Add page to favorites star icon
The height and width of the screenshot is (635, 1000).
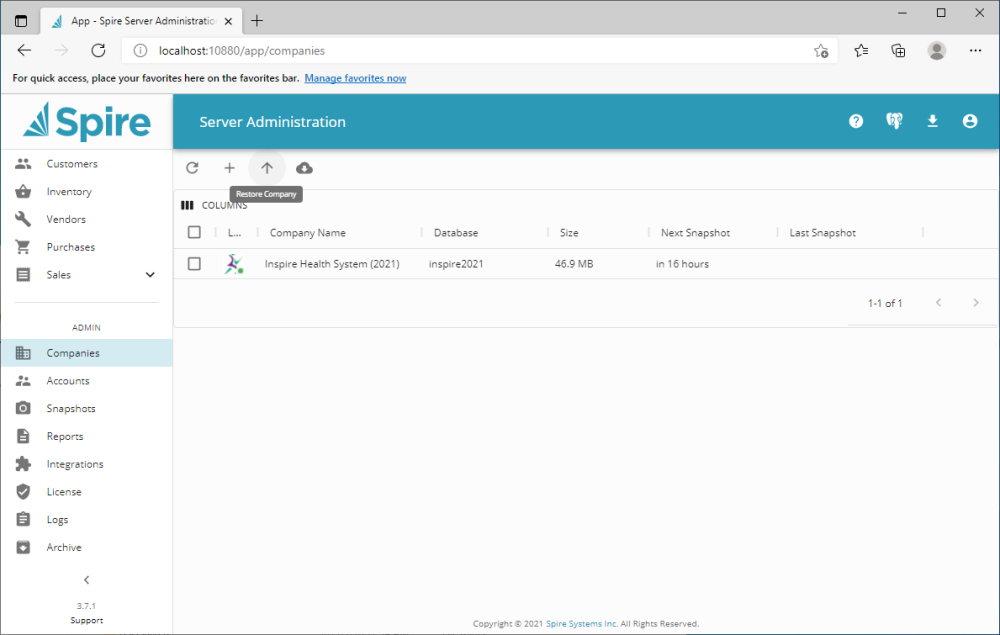coord(821,51)
